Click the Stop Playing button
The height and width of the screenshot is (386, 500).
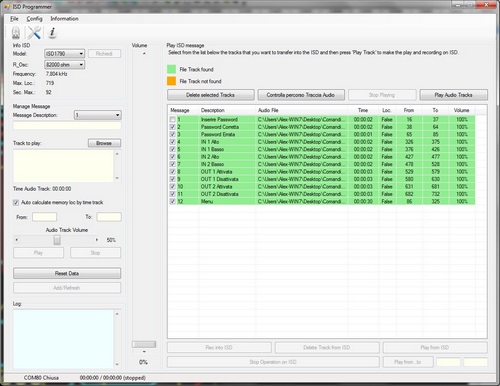tap(382, 95)
